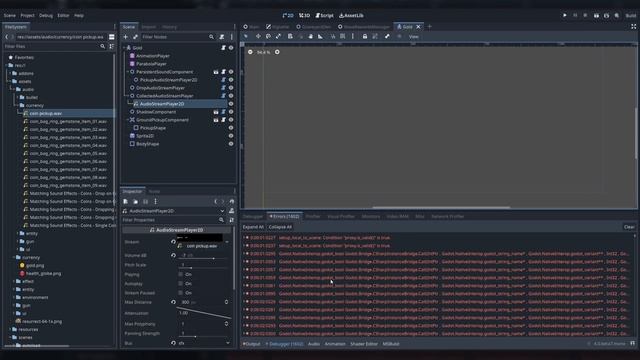The width and height of the screenshot is (640, 360).
Task: Click Expand All in errors panel
Action: (253, 227)
